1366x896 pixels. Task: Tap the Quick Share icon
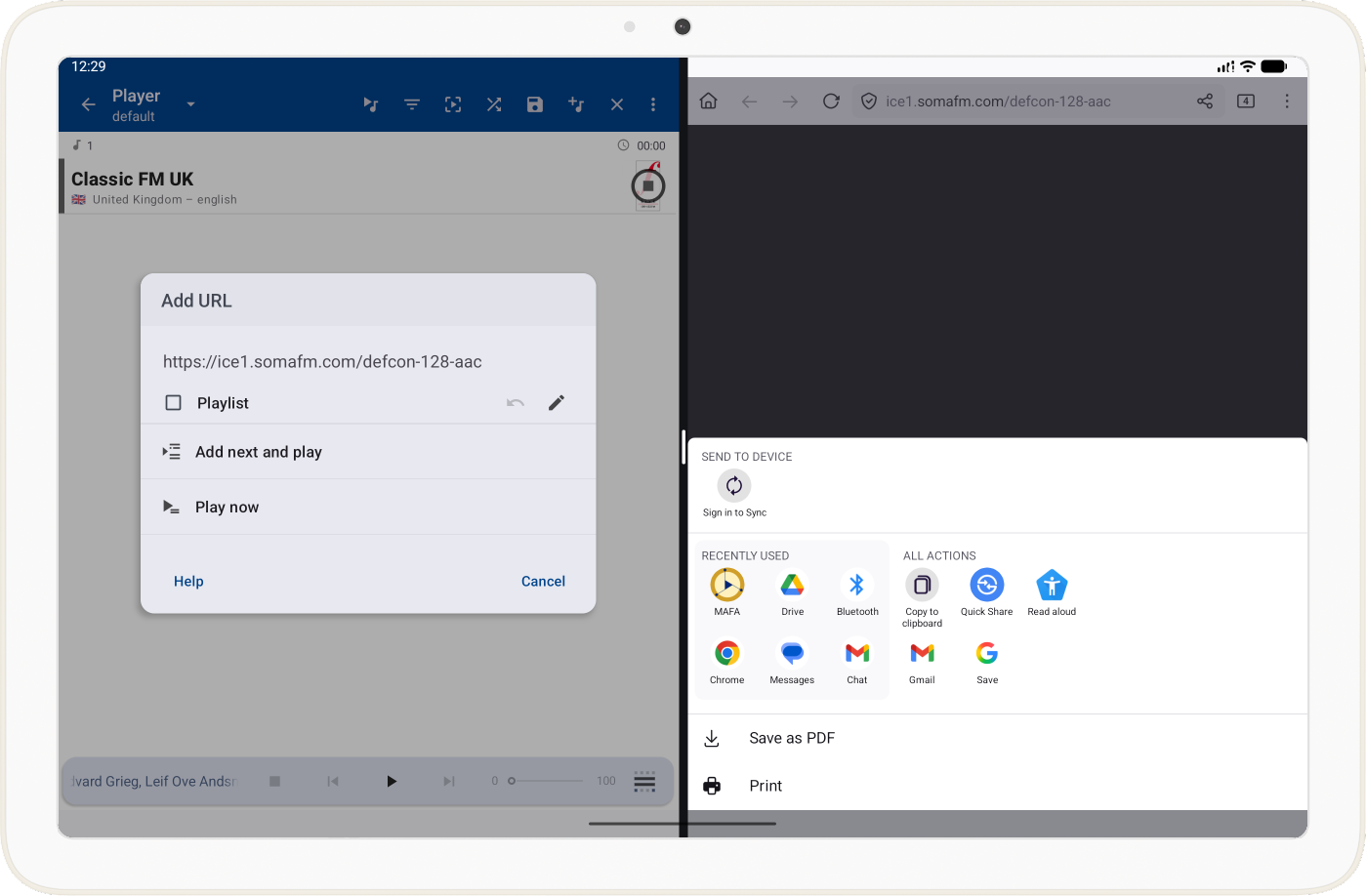point(986,586)
